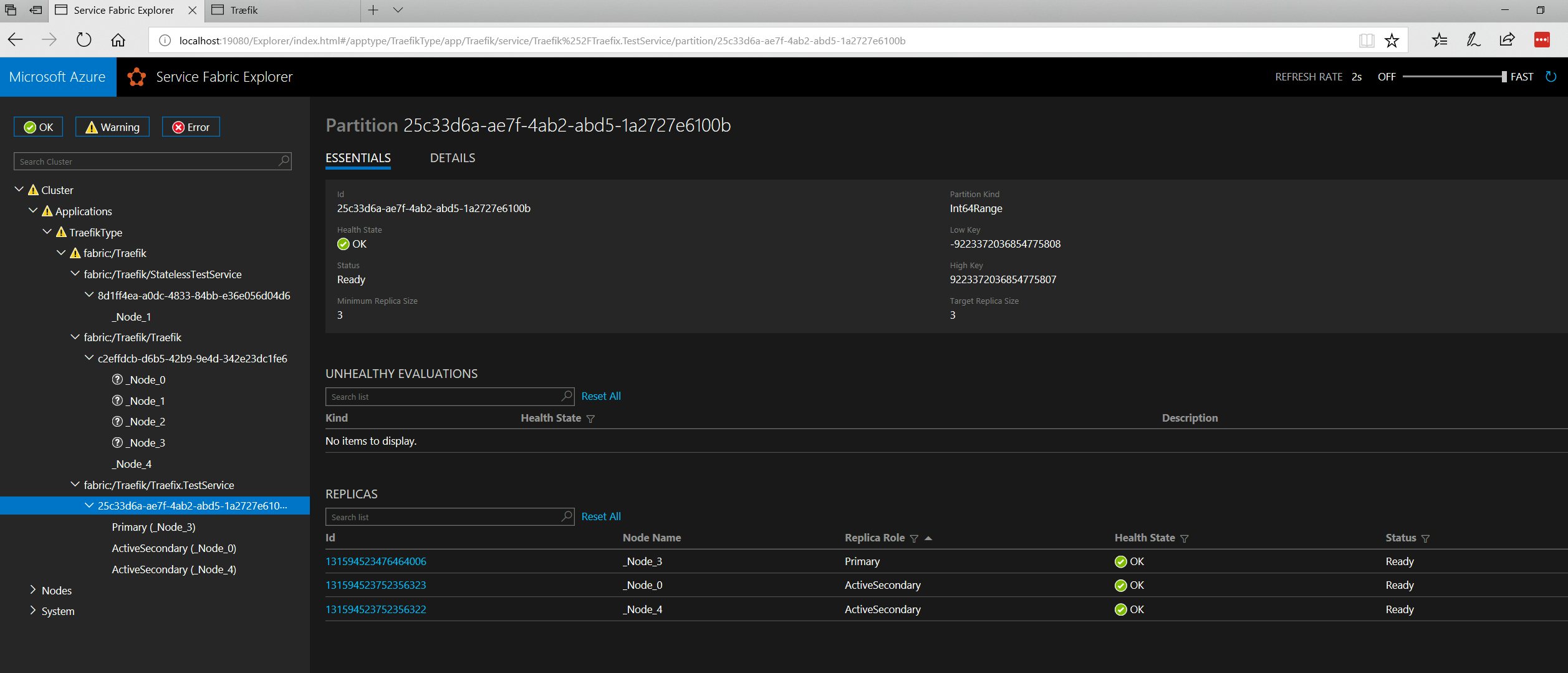The width and height of the screenshot is (1568, 673).
Task: Click the browser Back arrow
Action: pyautogui.click(x=16, y=41)
